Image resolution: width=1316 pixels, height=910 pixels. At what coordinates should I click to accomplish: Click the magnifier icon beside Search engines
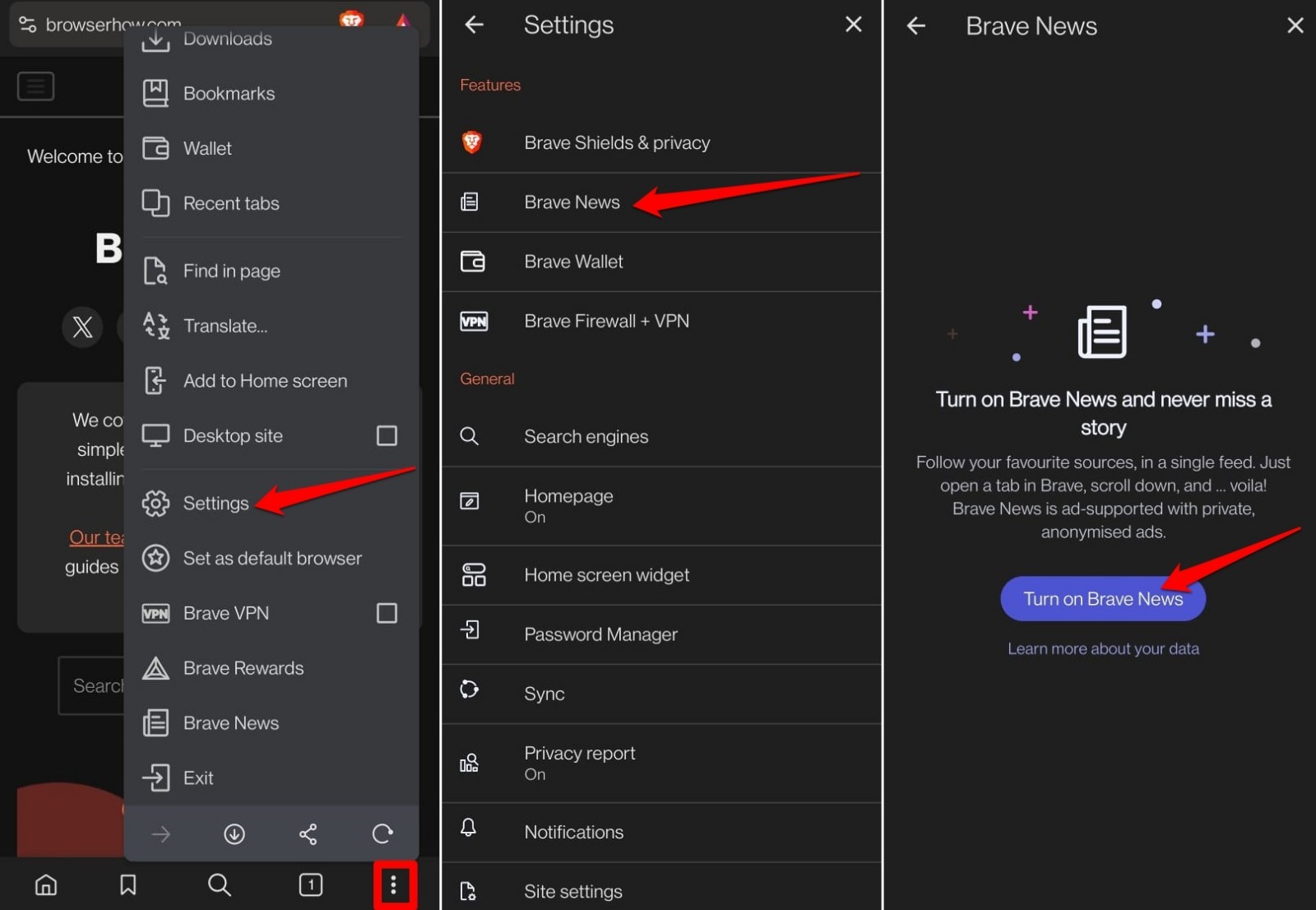point(470,436)
